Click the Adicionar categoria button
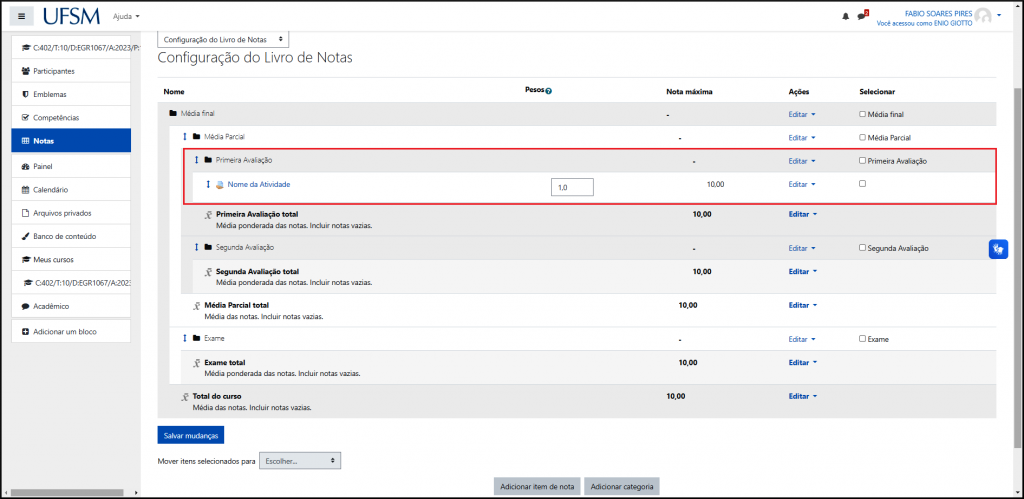Screen dimensions: 1024x499 (x=622, y=486)
